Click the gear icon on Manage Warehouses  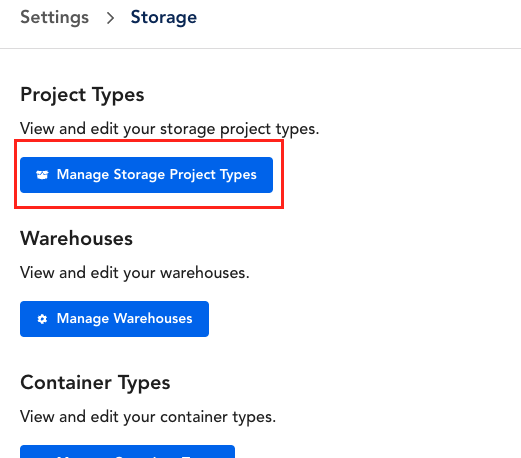(42, 319)
